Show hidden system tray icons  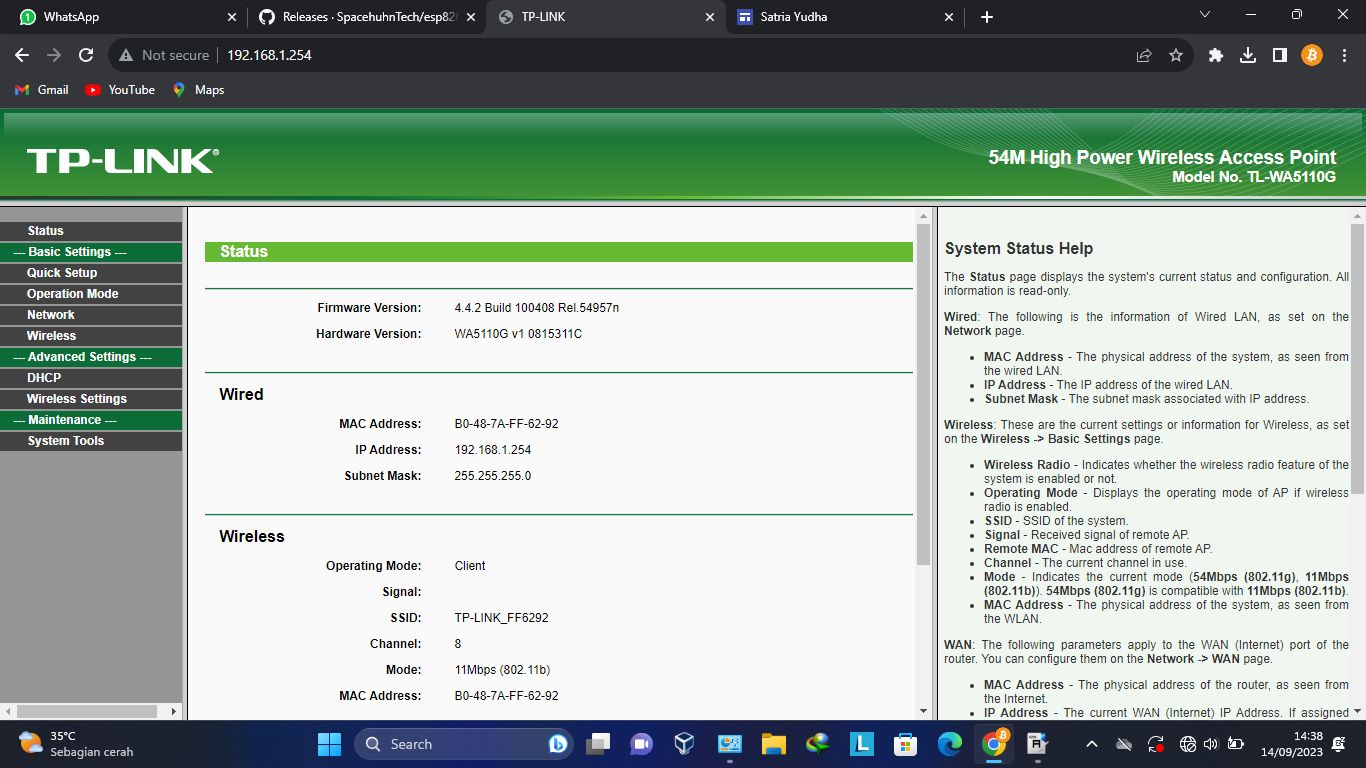(x=1092, y=744)
